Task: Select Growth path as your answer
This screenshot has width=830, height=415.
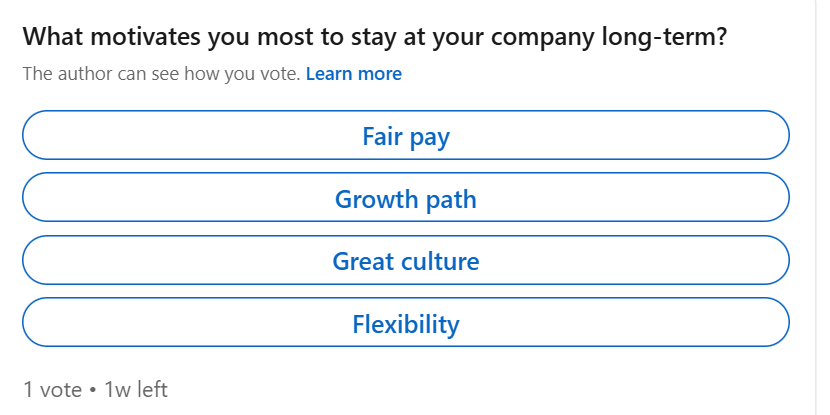Action: 406,198
